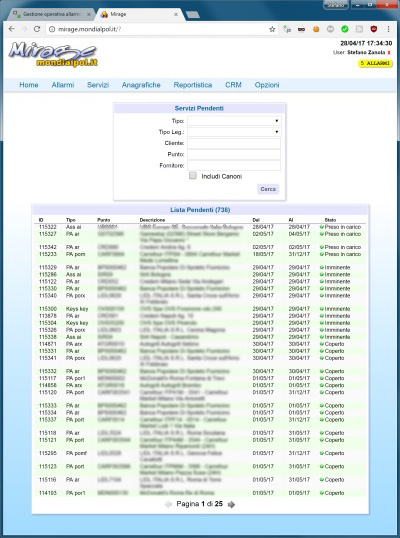Click the Descrizione column header
The image size is (400, 538).
[x=152, y=220]
